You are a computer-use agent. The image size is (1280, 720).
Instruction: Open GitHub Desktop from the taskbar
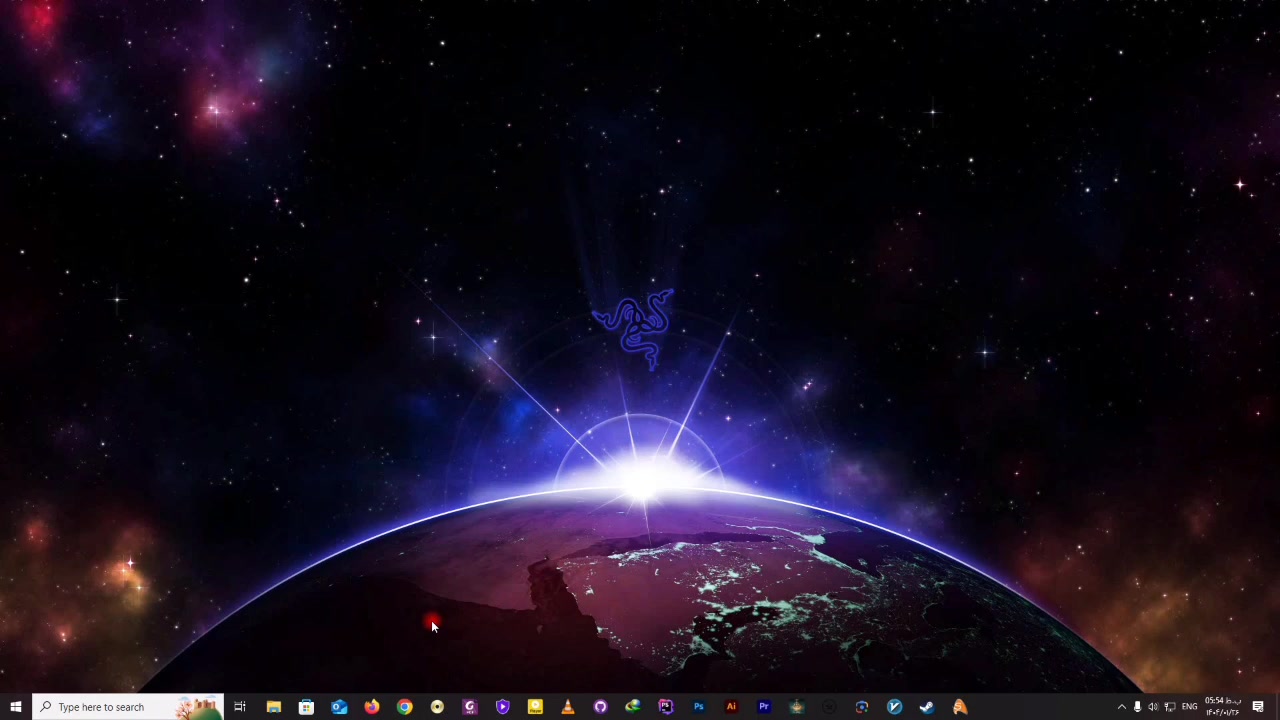pyautogui.click(x=600, y=707)
